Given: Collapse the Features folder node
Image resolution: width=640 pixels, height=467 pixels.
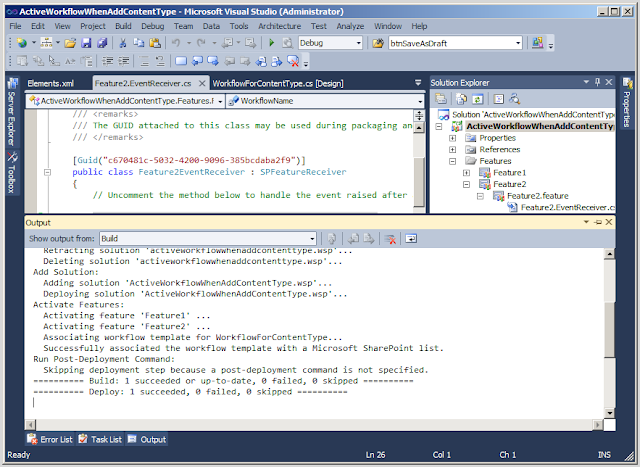Looking at the screenshot, I should pos(453,161).
